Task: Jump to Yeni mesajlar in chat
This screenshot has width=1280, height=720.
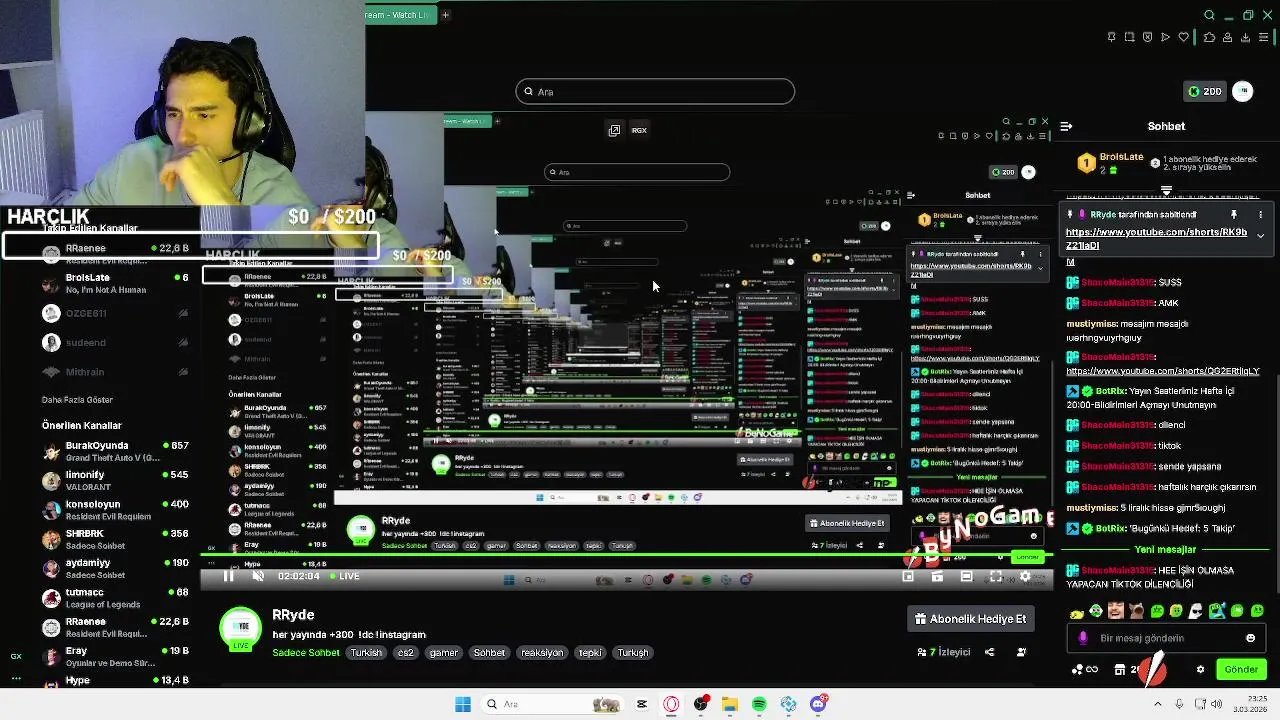Action: [x=1165, y=550]
